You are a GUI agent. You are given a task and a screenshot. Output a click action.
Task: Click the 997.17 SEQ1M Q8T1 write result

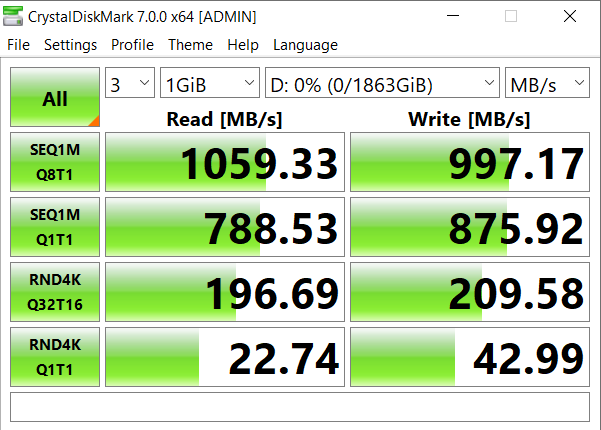tap(470, 162)
